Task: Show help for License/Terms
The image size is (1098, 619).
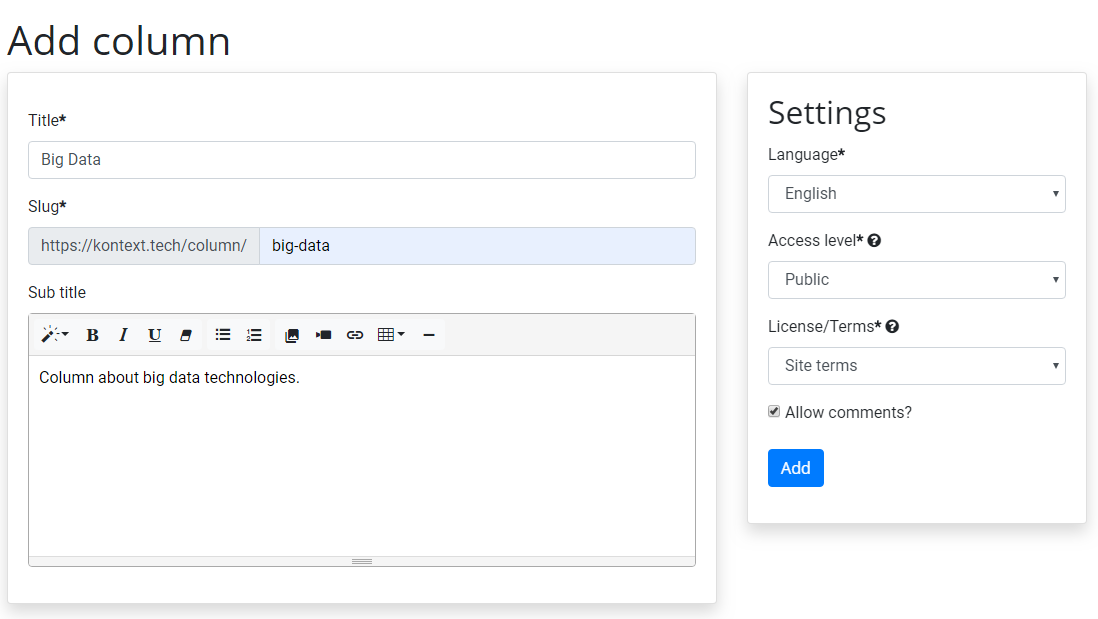Action: pyautogui.click(x=892, y=327)
